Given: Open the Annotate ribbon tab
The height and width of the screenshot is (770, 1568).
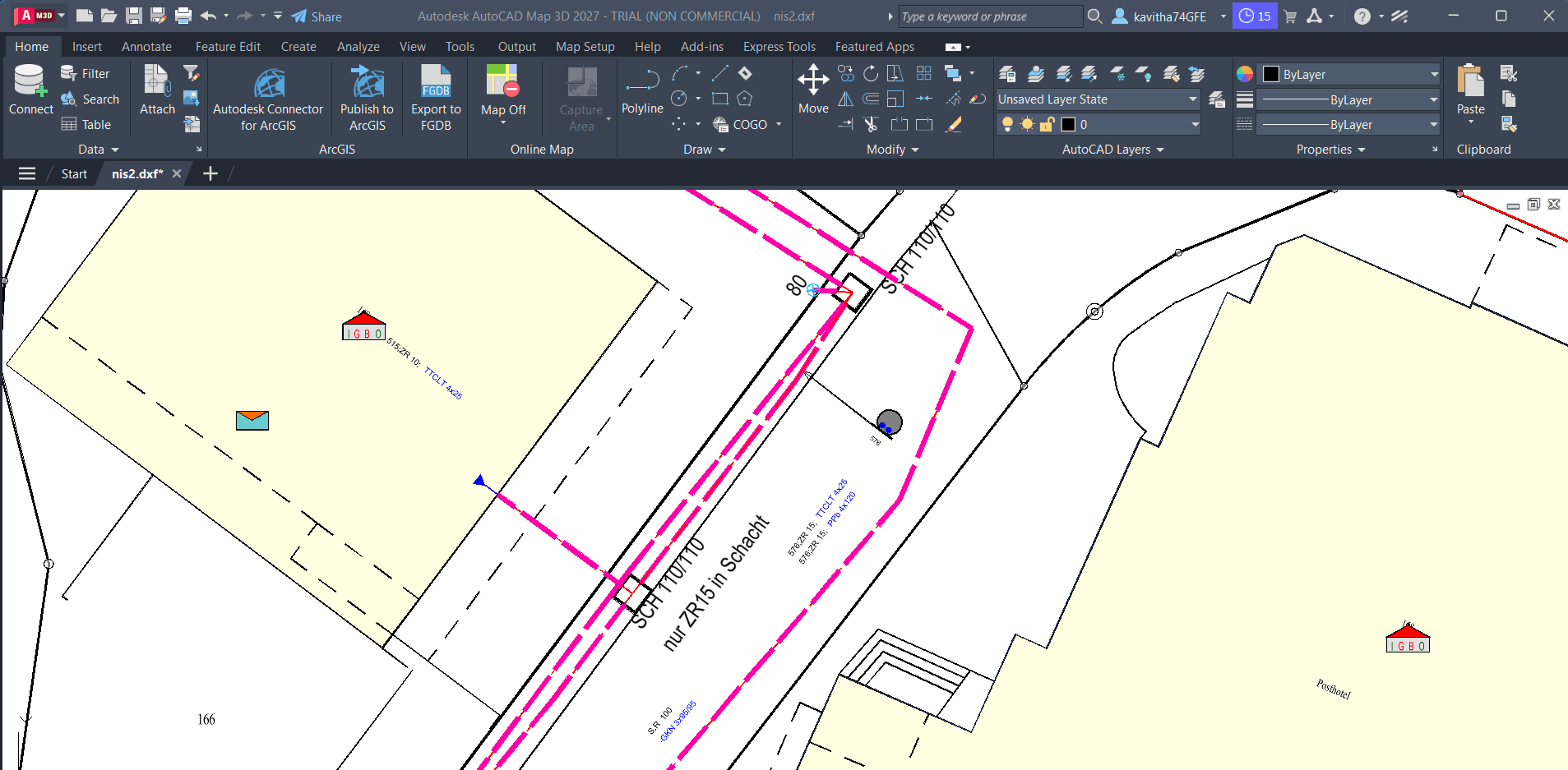Looking at the screenshot, I should click(x=146, y=47).
